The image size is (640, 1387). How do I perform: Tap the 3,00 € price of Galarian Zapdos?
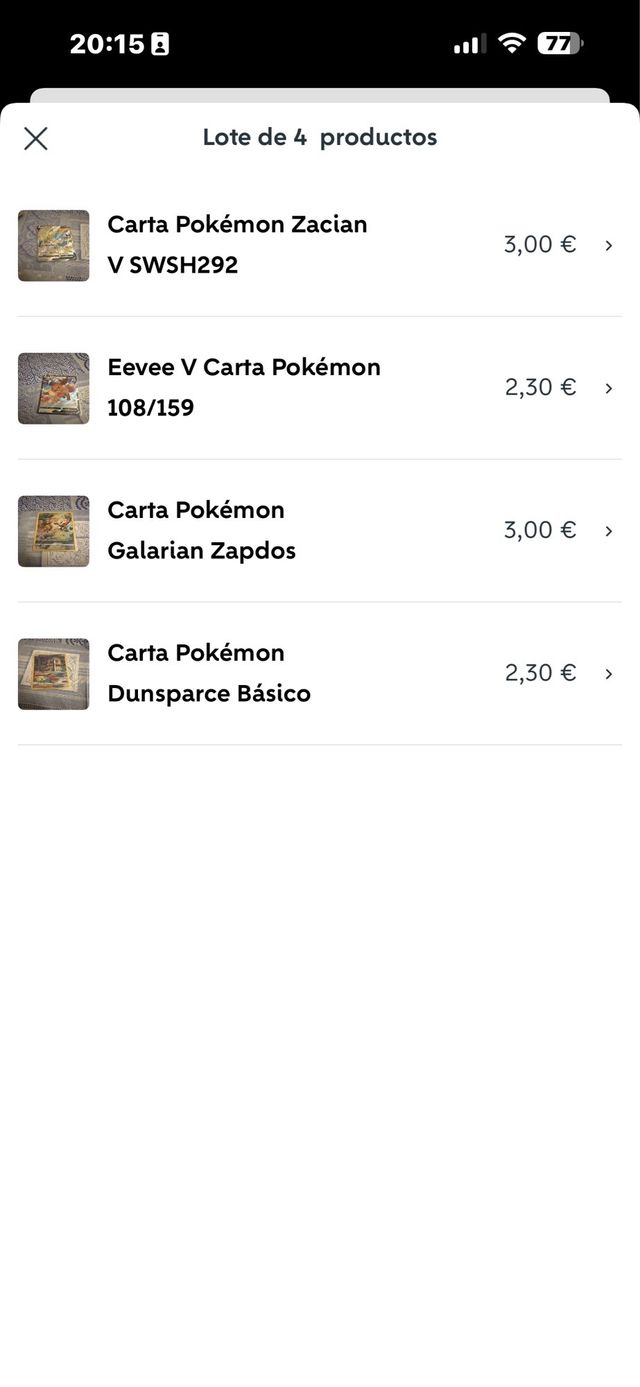click(x=540, y=530)
